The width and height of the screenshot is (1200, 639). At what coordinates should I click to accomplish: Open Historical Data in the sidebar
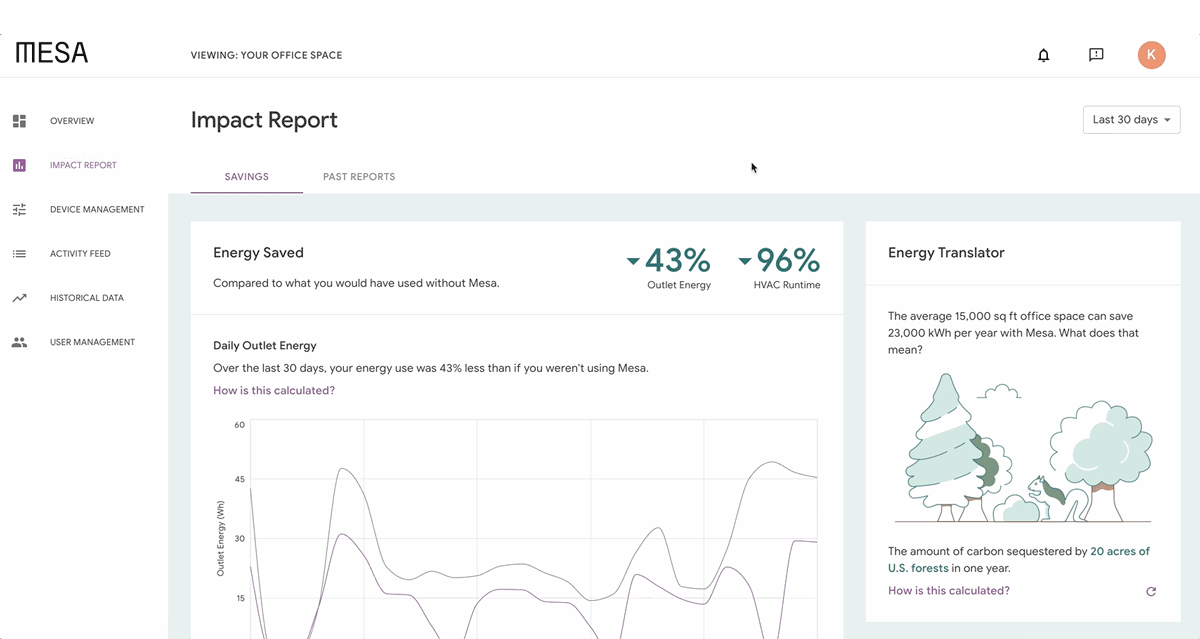point(87,298)
